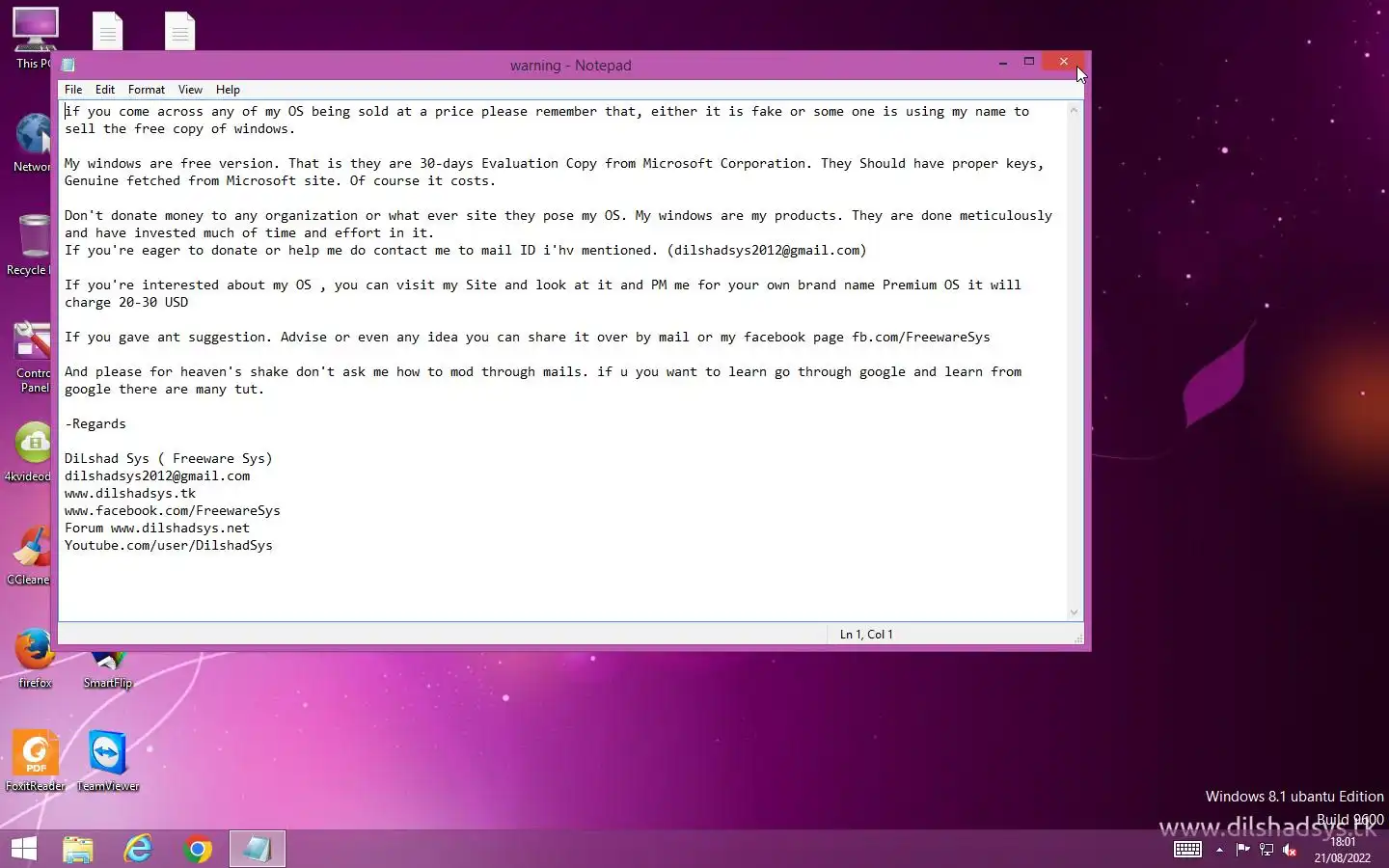Select the second text file on desktop
This screenshot has width=1389, height=868.
click(179, 30)
